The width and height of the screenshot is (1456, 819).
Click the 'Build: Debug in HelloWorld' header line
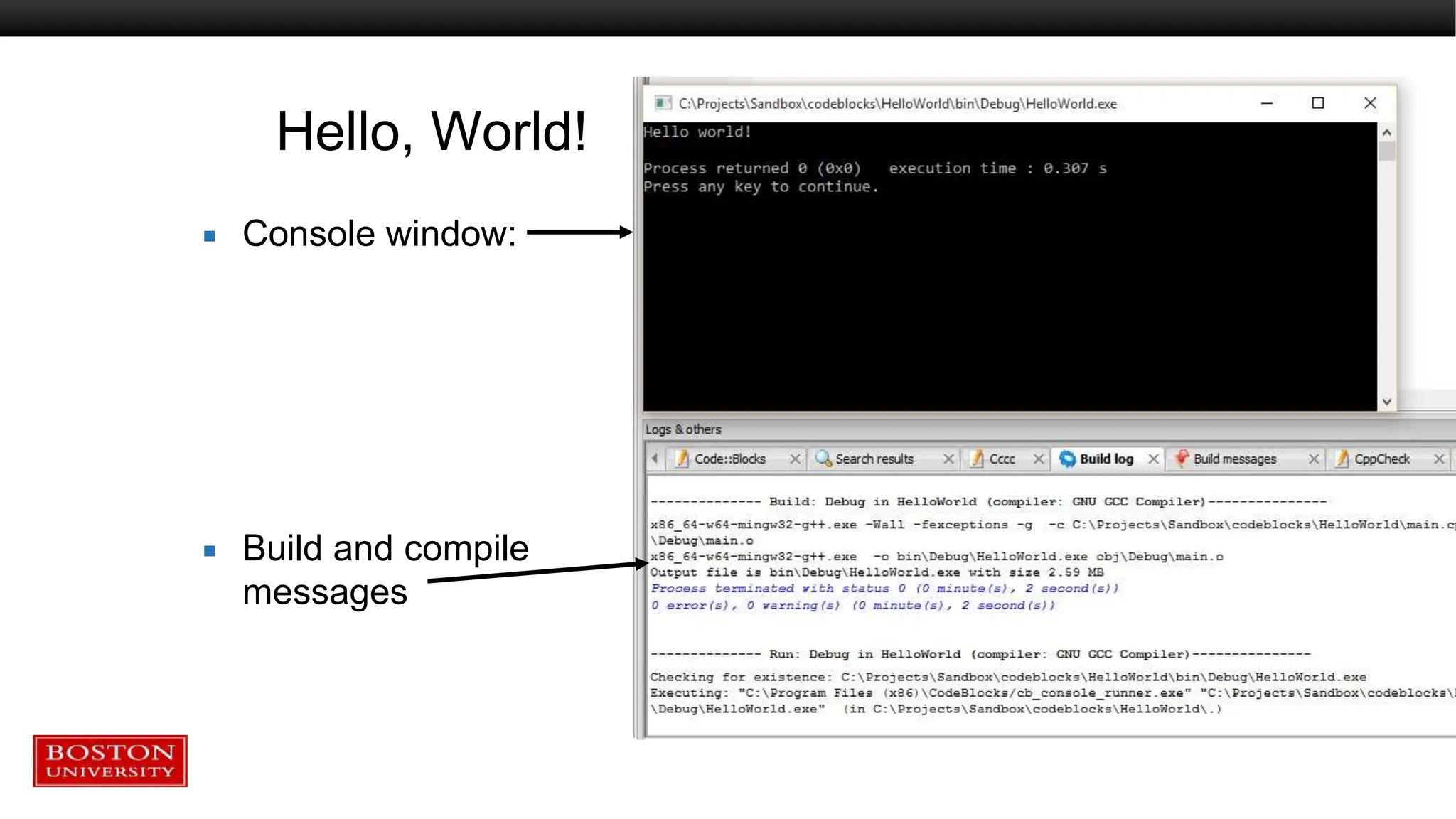(x=988, y=502)
